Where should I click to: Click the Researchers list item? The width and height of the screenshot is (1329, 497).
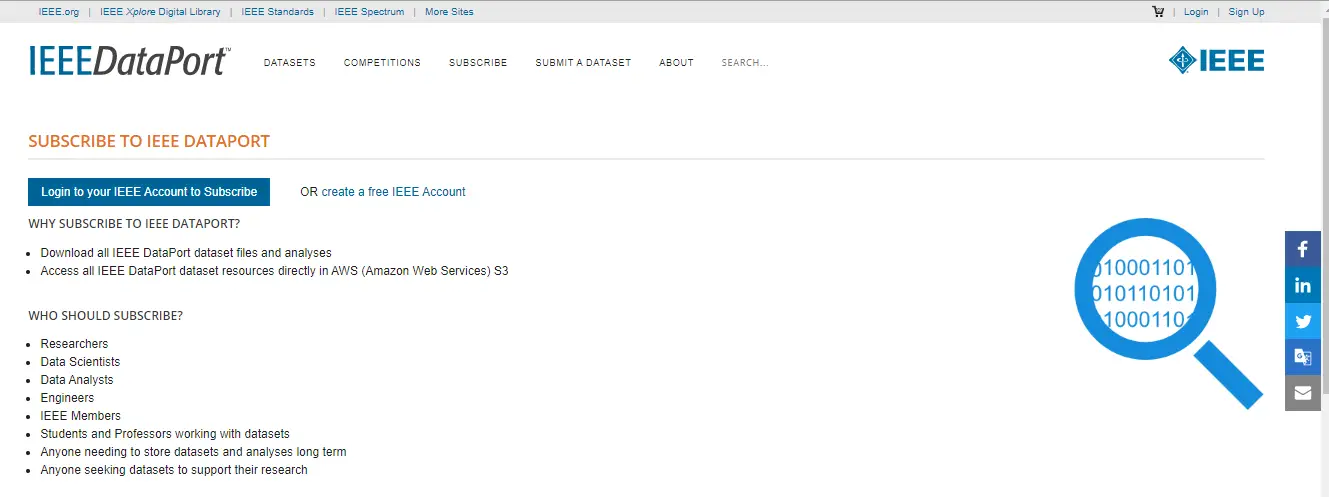point(74,344)
